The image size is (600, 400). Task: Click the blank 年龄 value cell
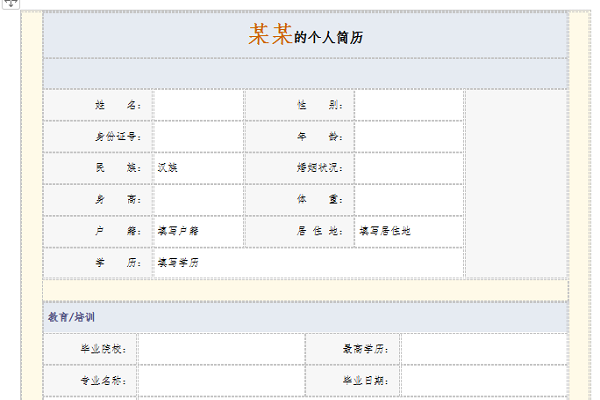(408, 136)
